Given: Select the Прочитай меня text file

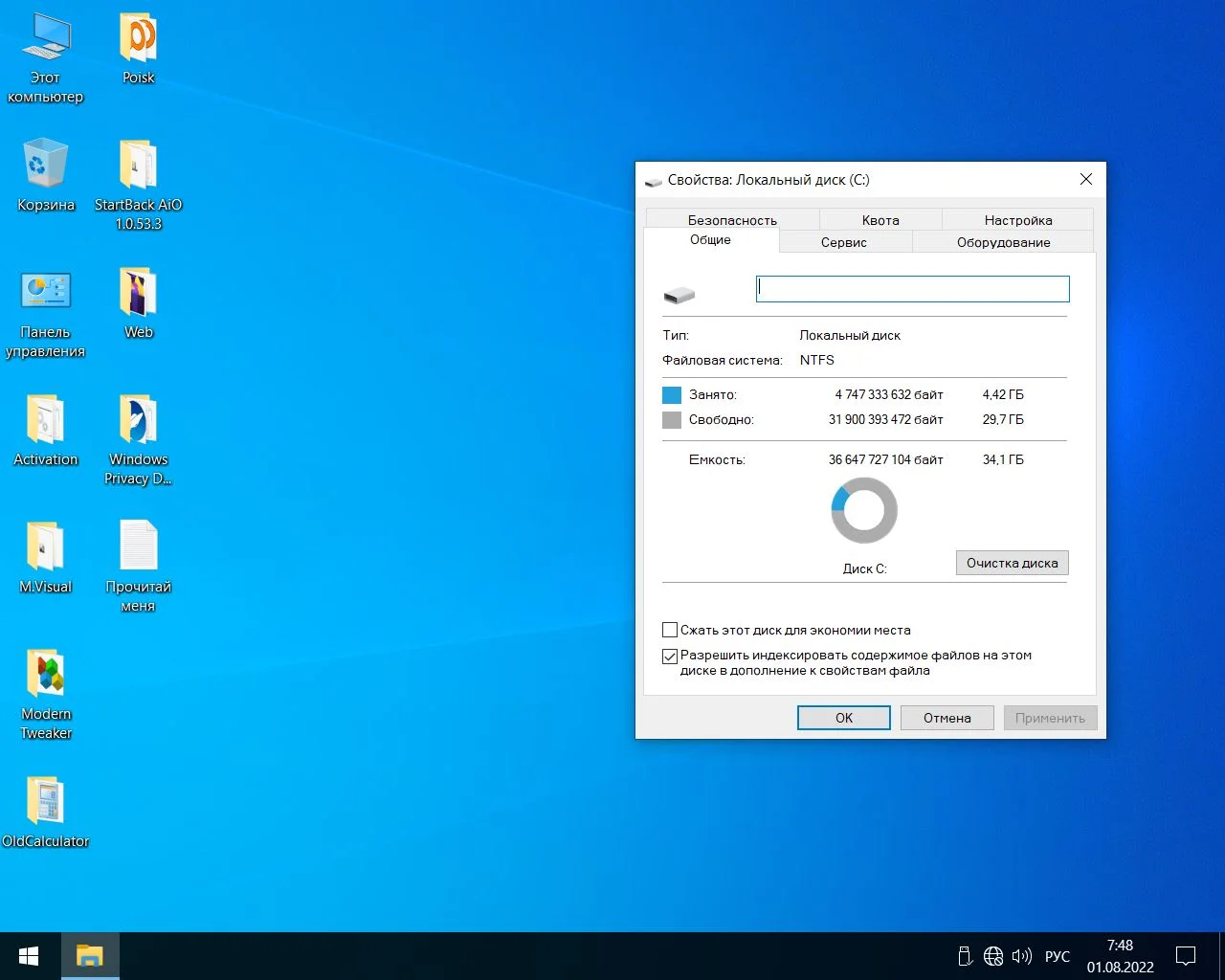Looking at the screenshot, I should 138,568.
